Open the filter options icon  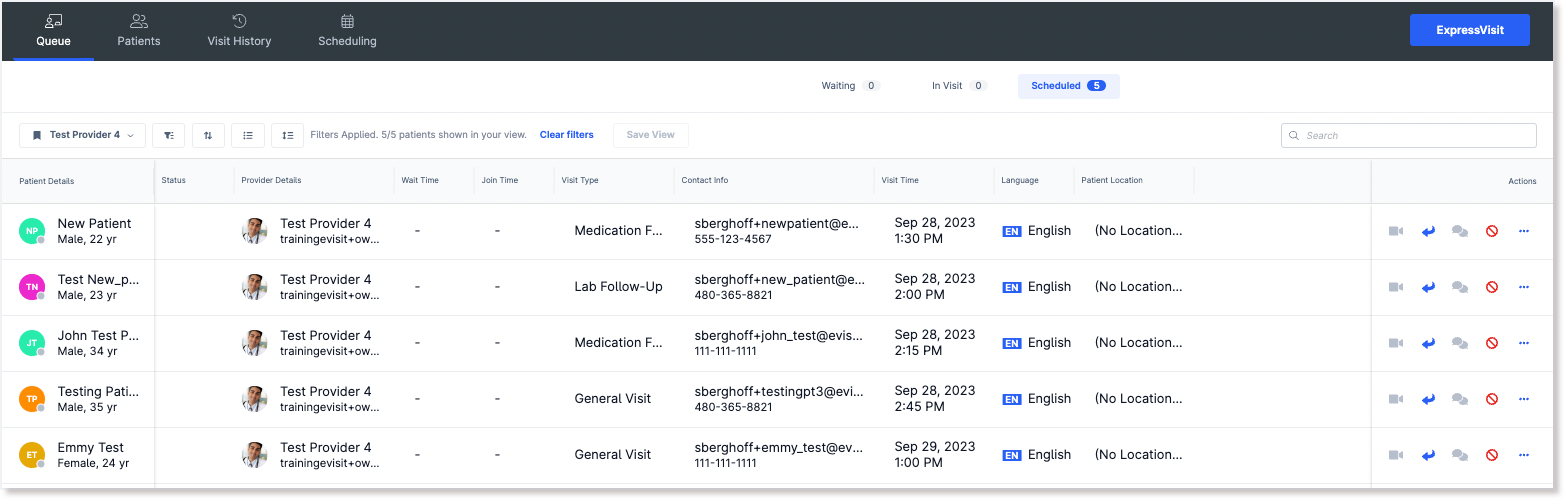[169, 135]
